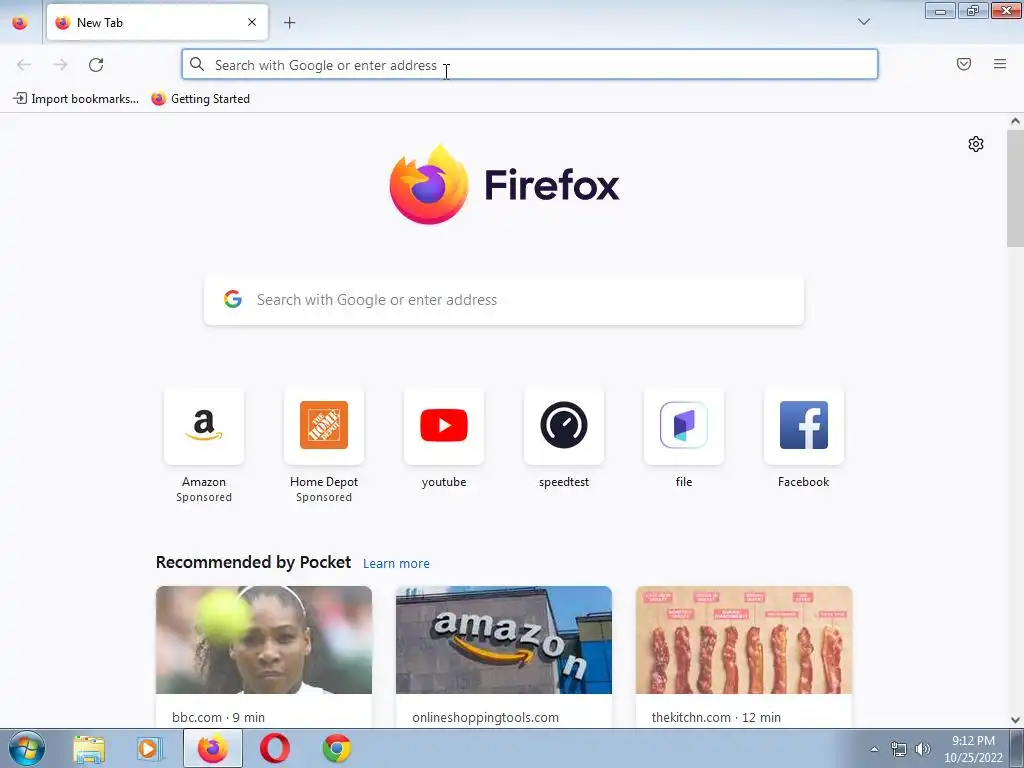Open Windows Explorer from the taskbar
This screenshot has height=768, width=1024.
tap(89, 748)
